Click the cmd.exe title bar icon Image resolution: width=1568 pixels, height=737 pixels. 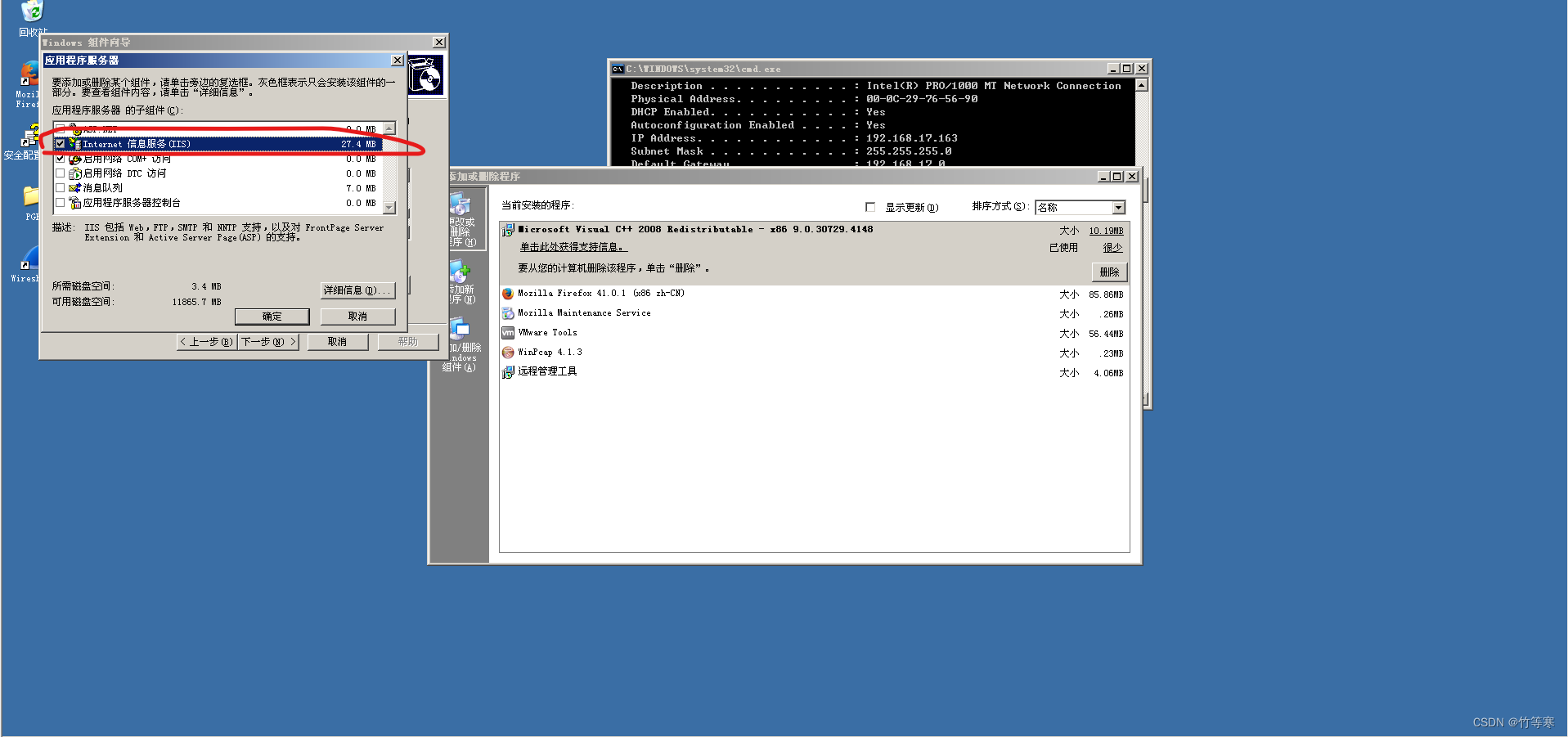tap(618, 69)
